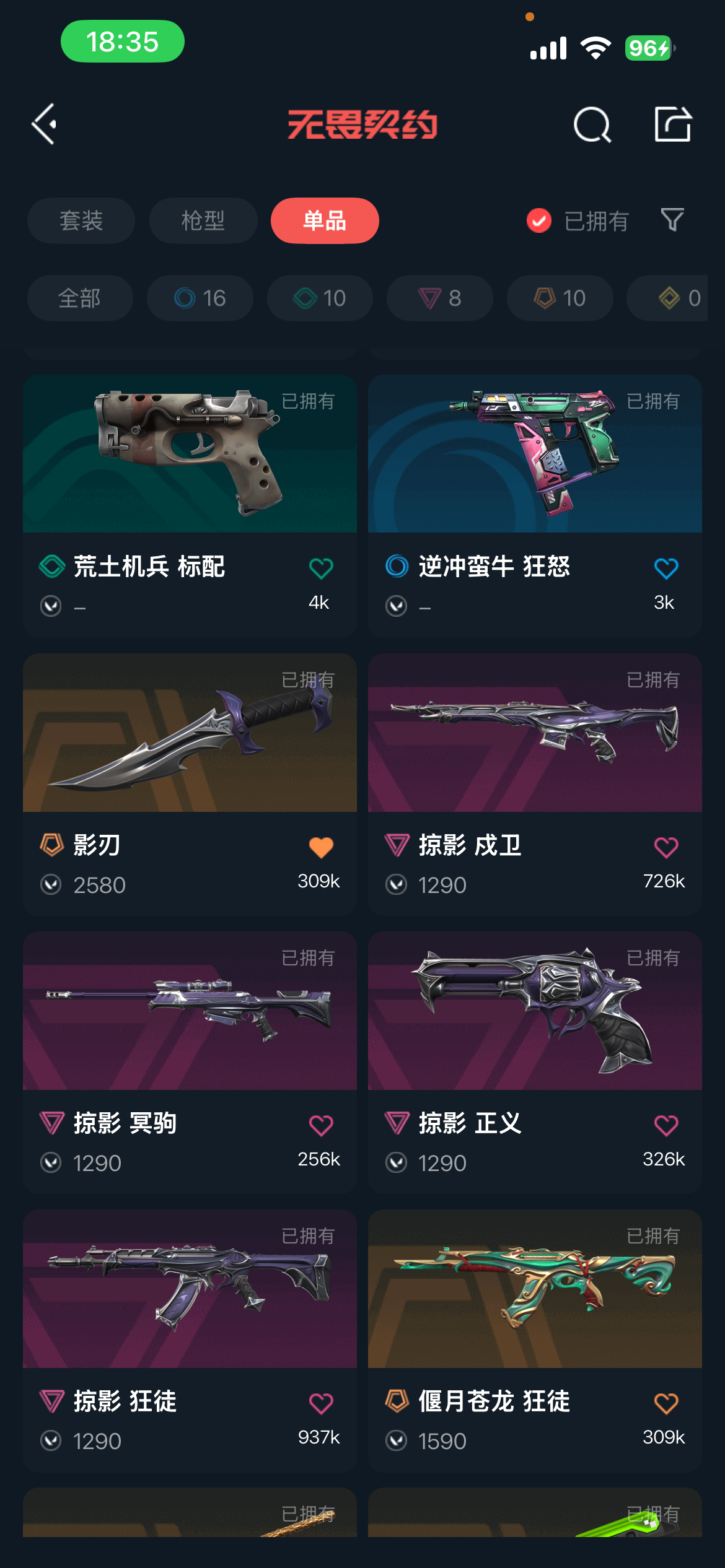The width and height of the screenshot is (725, 1568).
Task: Open the search magnifier icon
Action: click(592, 124)
